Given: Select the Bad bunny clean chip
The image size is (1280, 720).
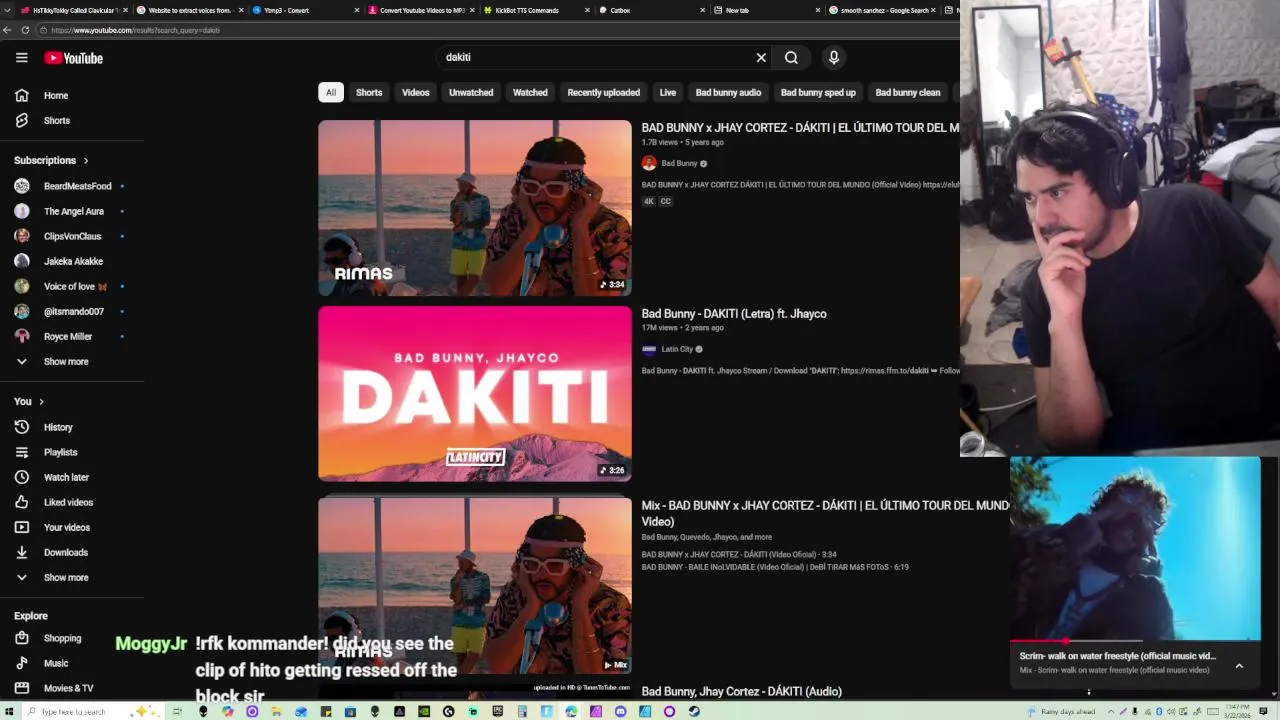Looking at the screenshot, I should tap(908, 92).
